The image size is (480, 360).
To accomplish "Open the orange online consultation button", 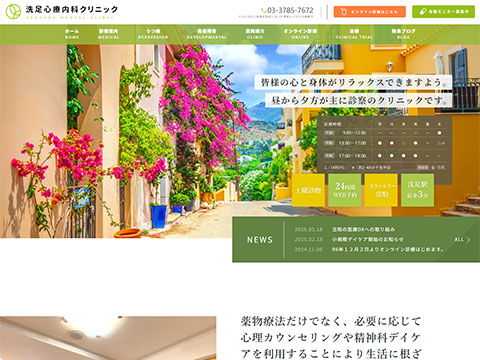I will point(370,12).
